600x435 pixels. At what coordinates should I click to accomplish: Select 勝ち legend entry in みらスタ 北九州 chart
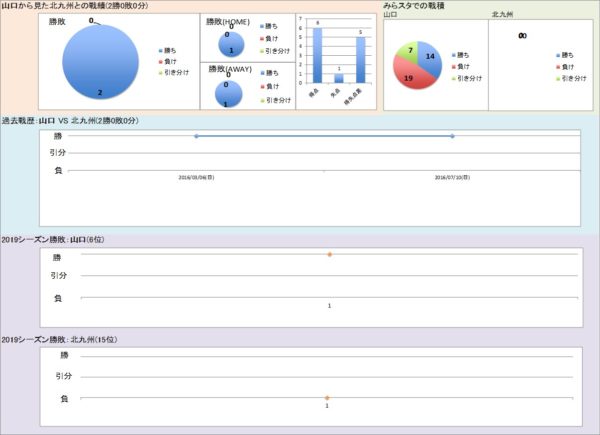tap(565, 55)
